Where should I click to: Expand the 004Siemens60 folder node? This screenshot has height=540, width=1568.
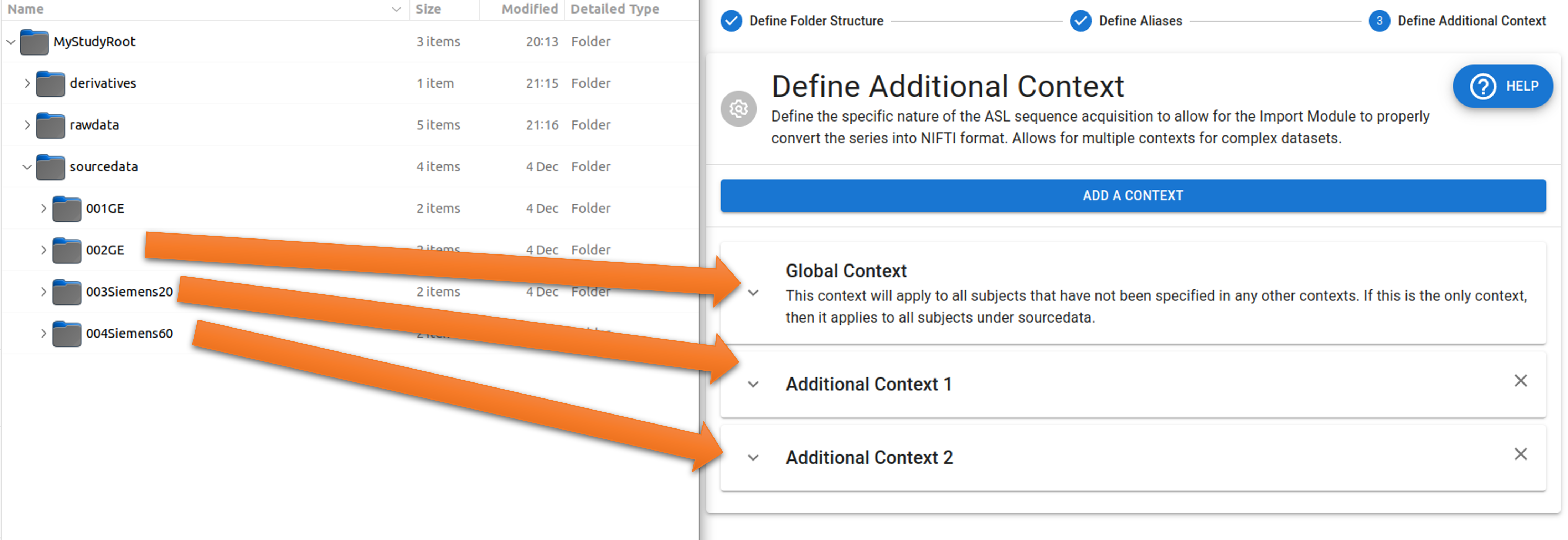click(x=43, y=334)
